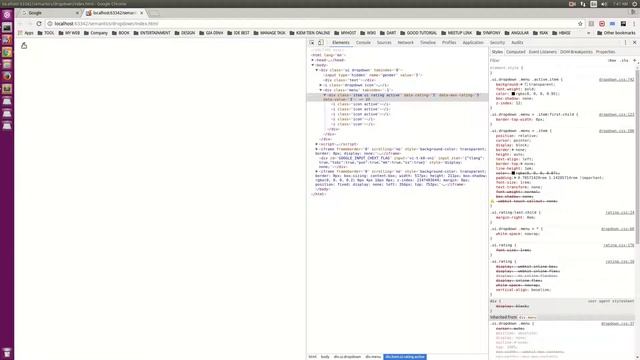
Task: Click the blue extension icon in Chrome toolbar
Action: coord(612,24)
